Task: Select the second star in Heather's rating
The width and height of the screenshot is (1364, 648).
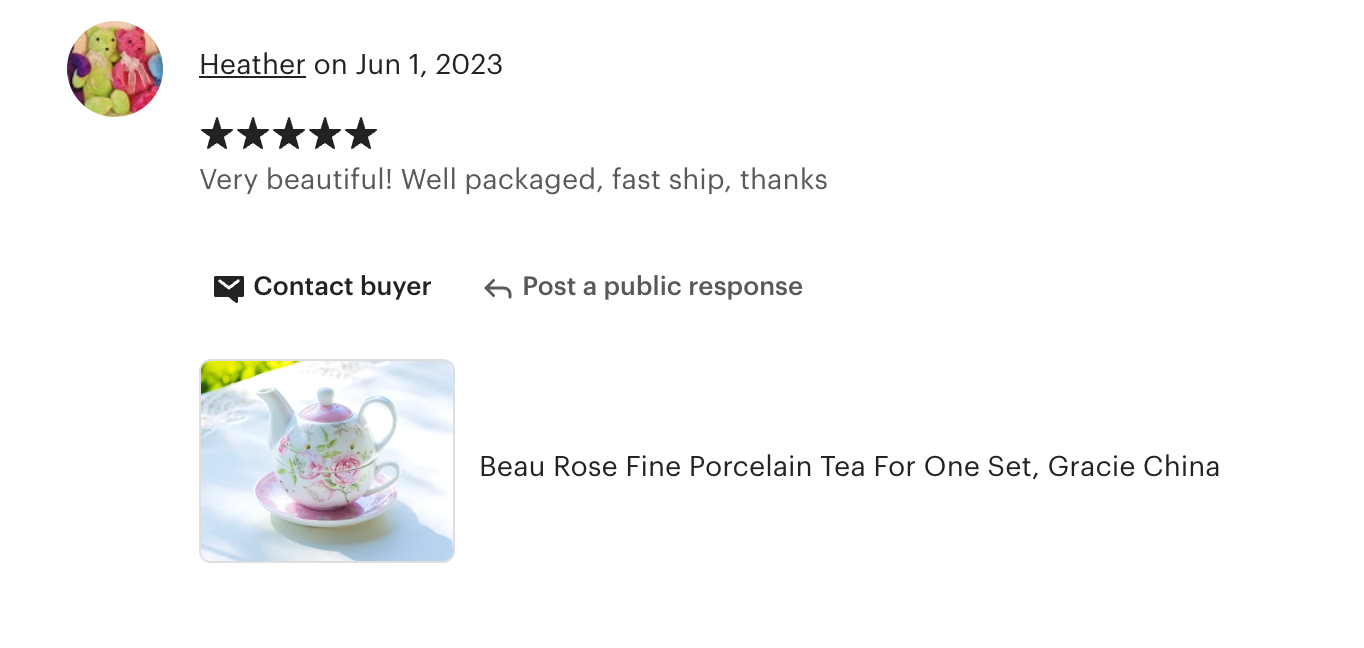Action: [251, 133]
